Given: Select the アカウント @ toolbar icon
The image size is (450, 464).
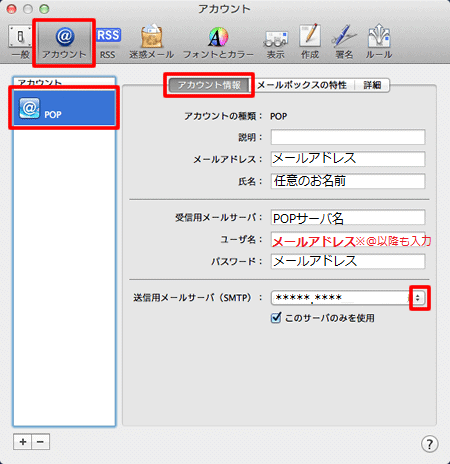Looking at the screenshot, I should click(x=64, y=43).
